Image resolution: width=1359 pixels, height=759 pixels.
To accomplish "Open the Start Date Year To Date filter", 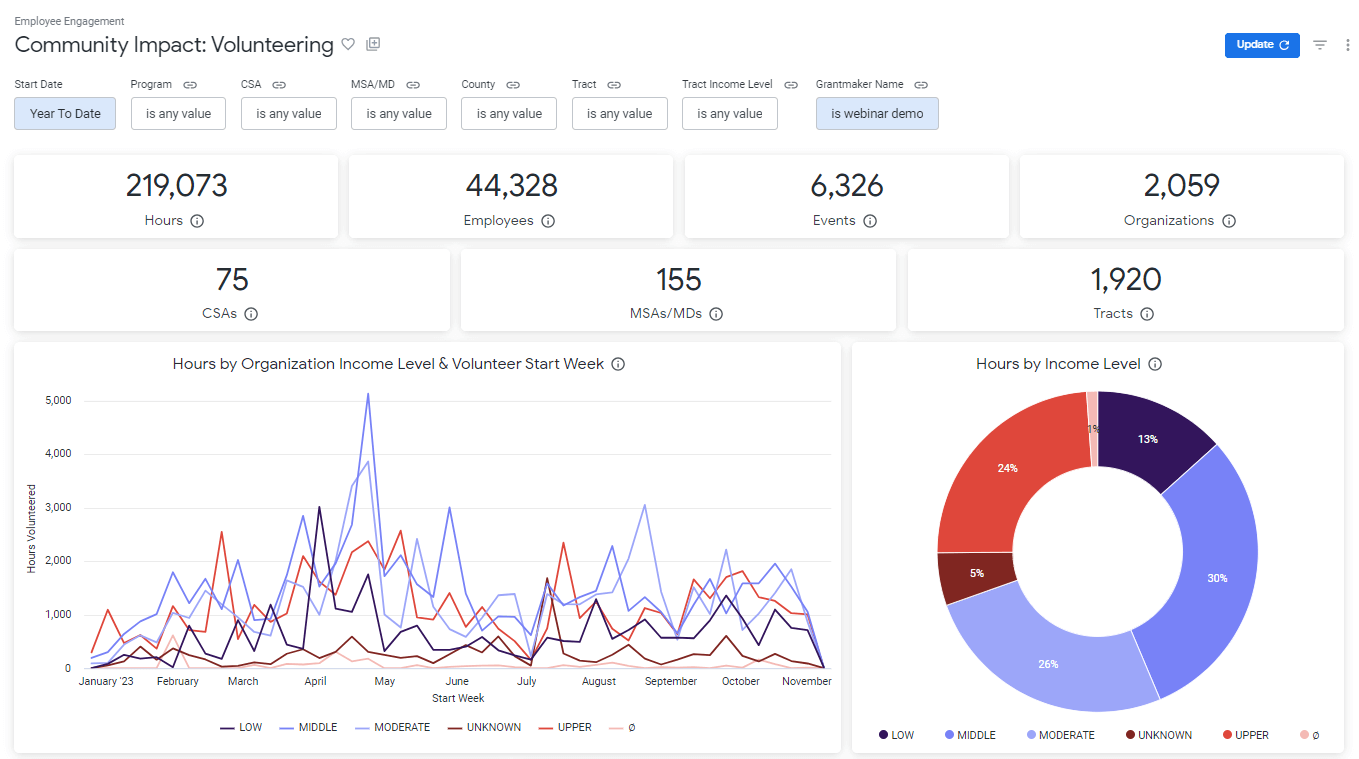I will (65, 114).
